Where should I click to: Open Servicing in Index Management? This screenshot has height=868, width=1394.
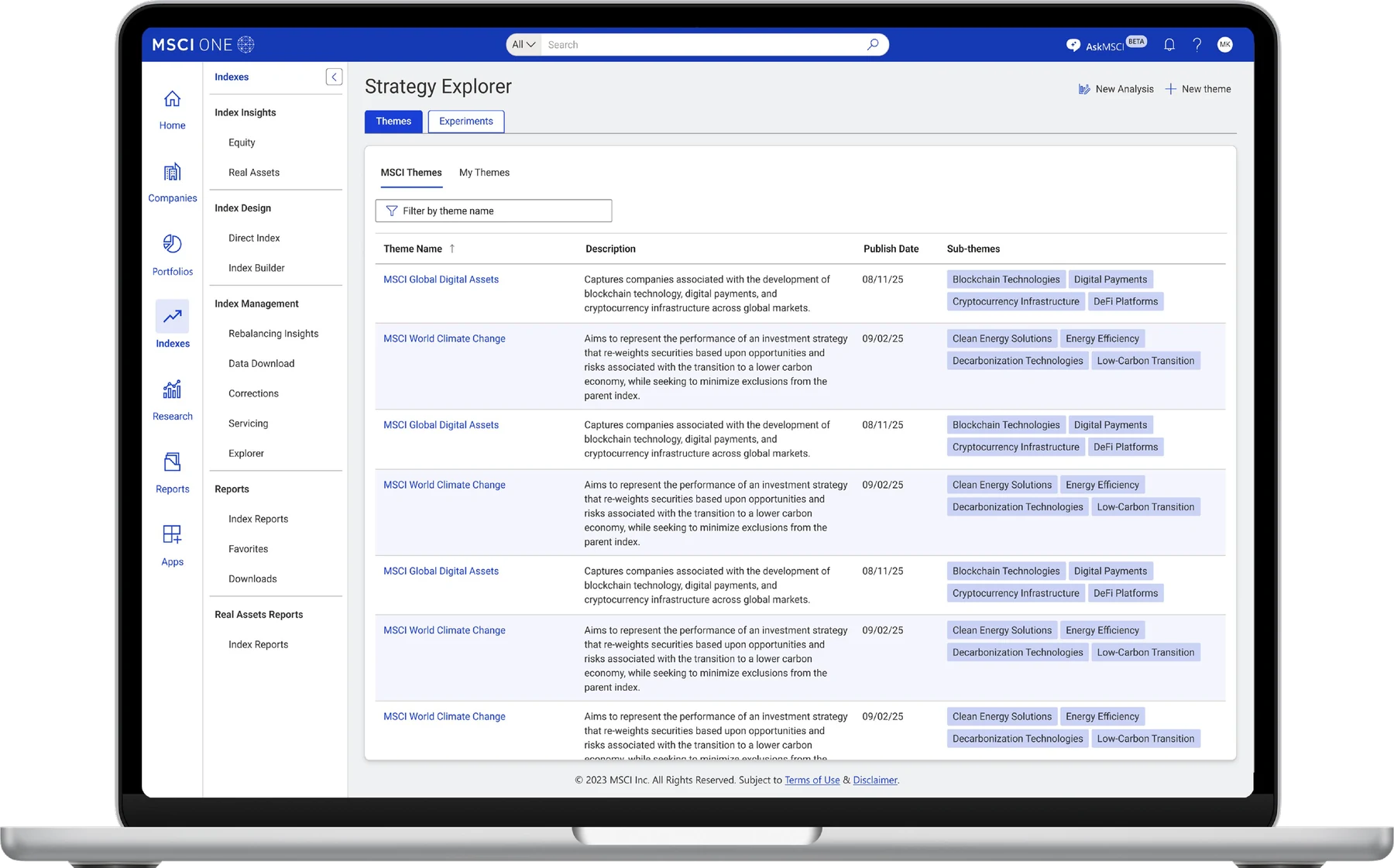(248, 424)
